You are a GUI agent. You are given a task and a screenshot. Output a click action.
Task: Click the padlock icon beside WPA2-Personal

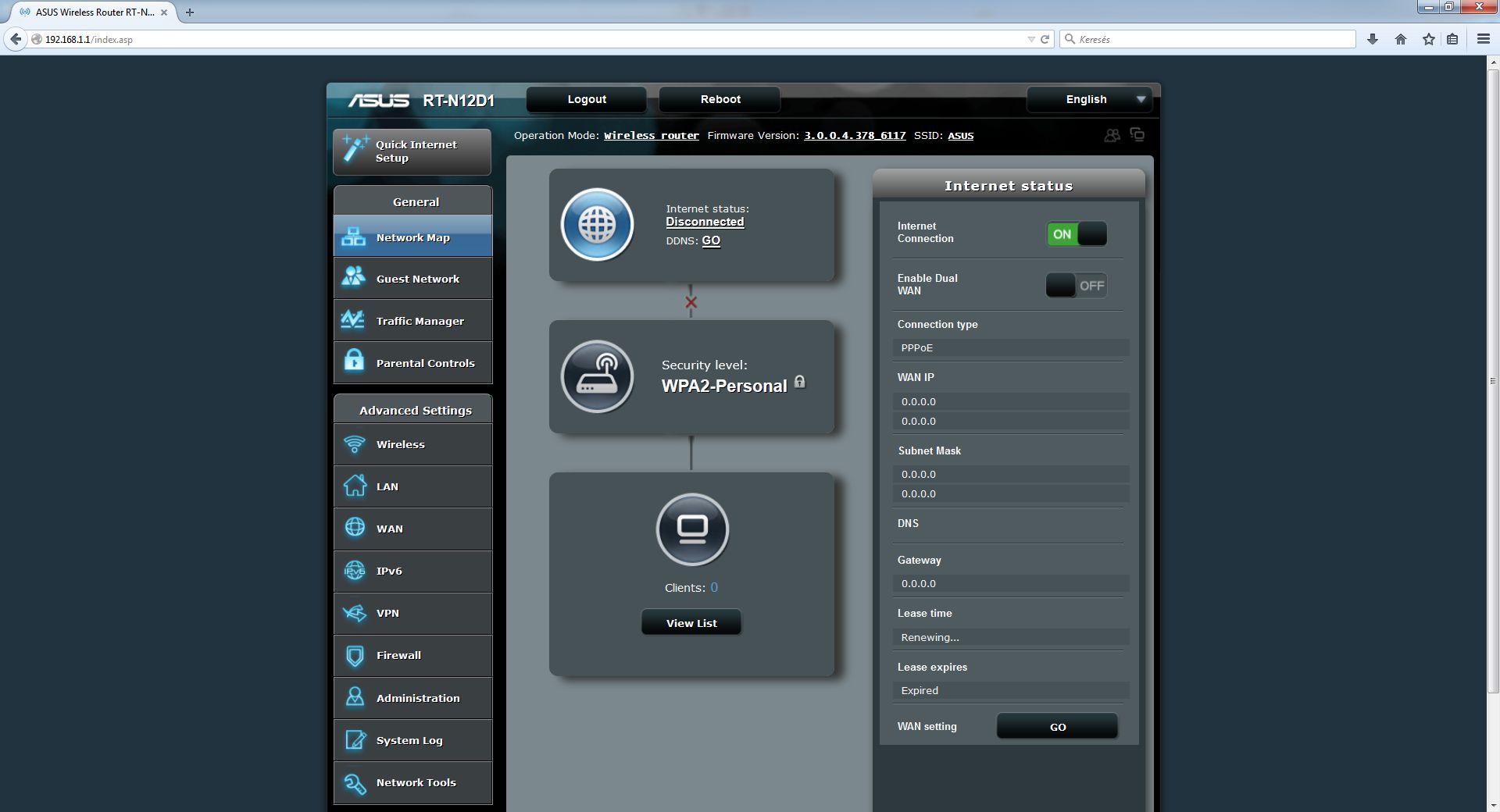pyautogui.click(x=800, y=382)
